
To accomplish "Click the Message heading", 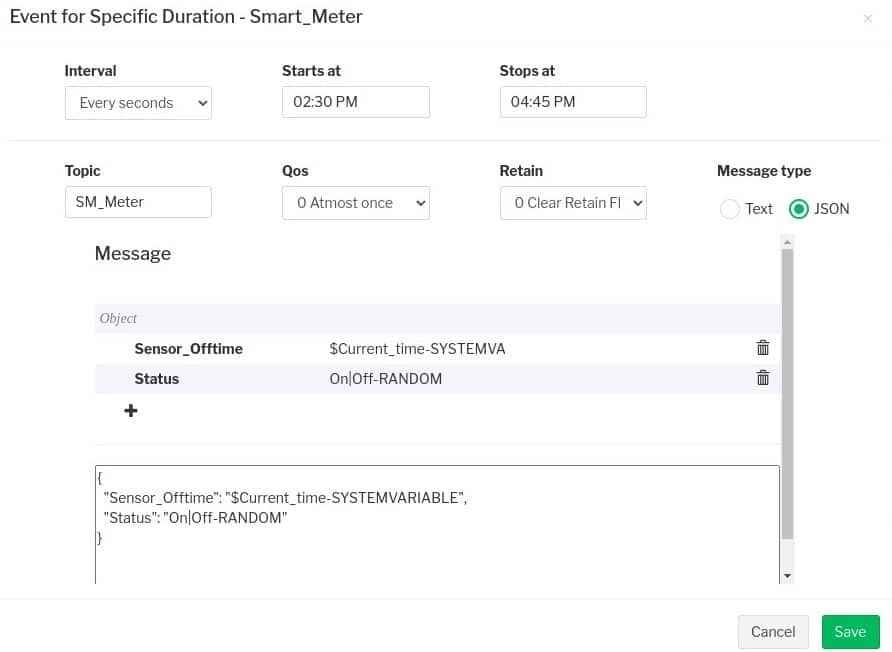I will click(133, 253).
